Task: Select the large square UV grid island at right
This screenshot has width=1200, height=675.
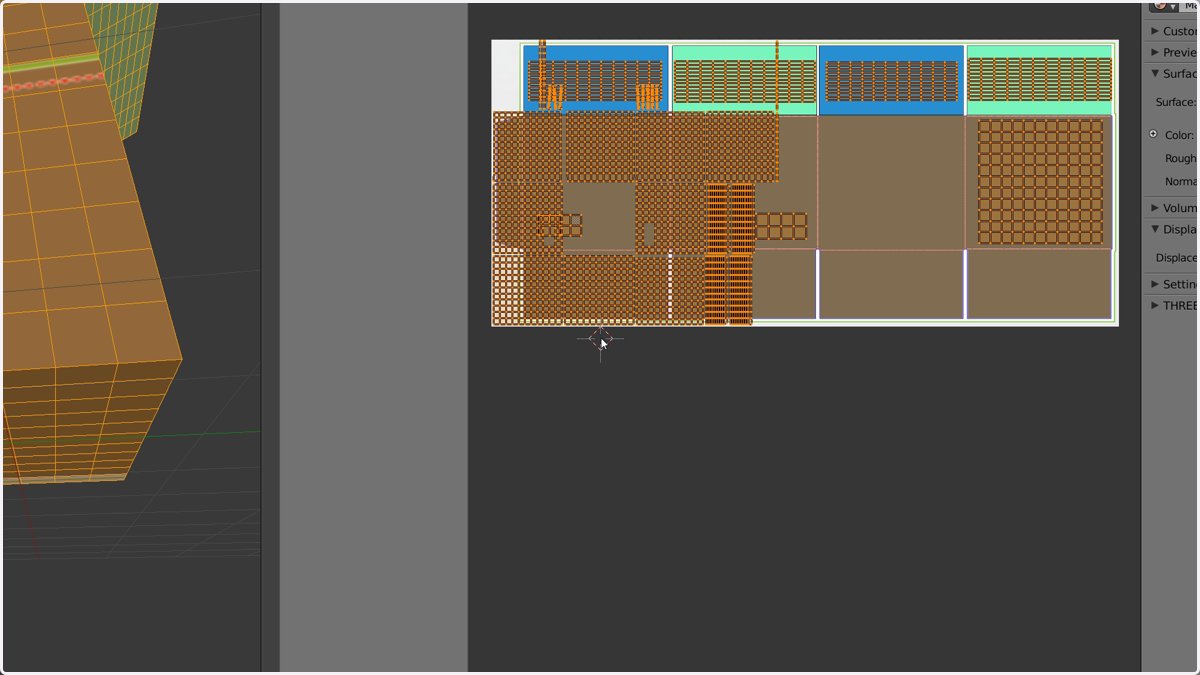Action: (x=1040, y=182)
